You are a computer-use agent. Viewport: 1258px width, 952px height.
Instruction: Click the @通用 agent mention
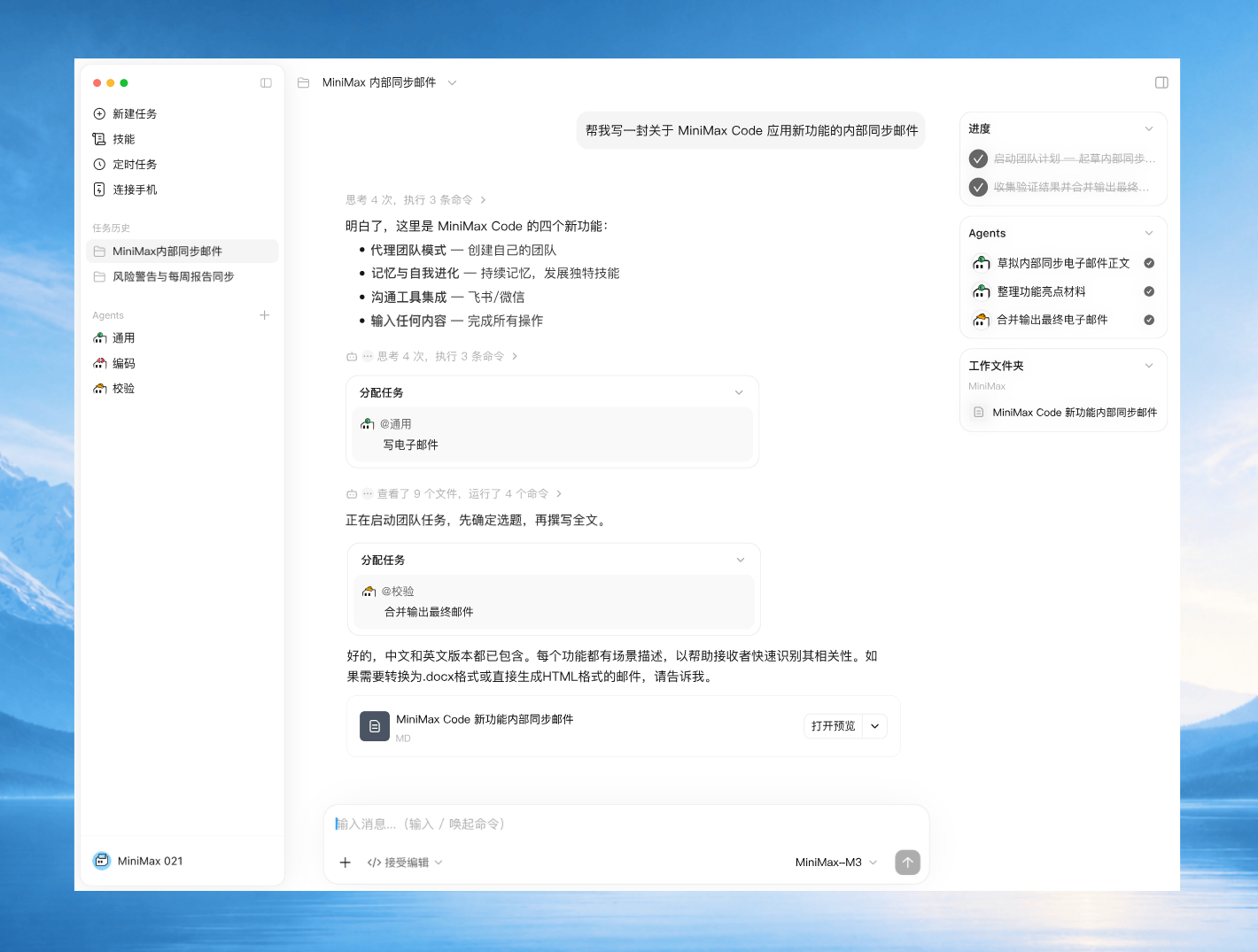pos(395,424)
